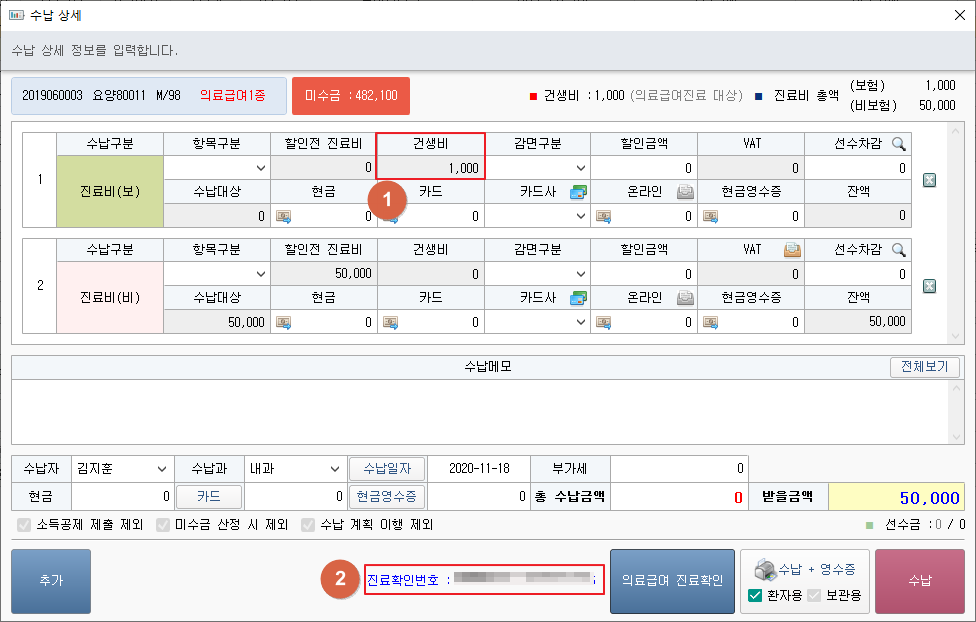Remove row 2 진료비(비) with the X icon
Viewport: 976px width, 622px height.
929,286
